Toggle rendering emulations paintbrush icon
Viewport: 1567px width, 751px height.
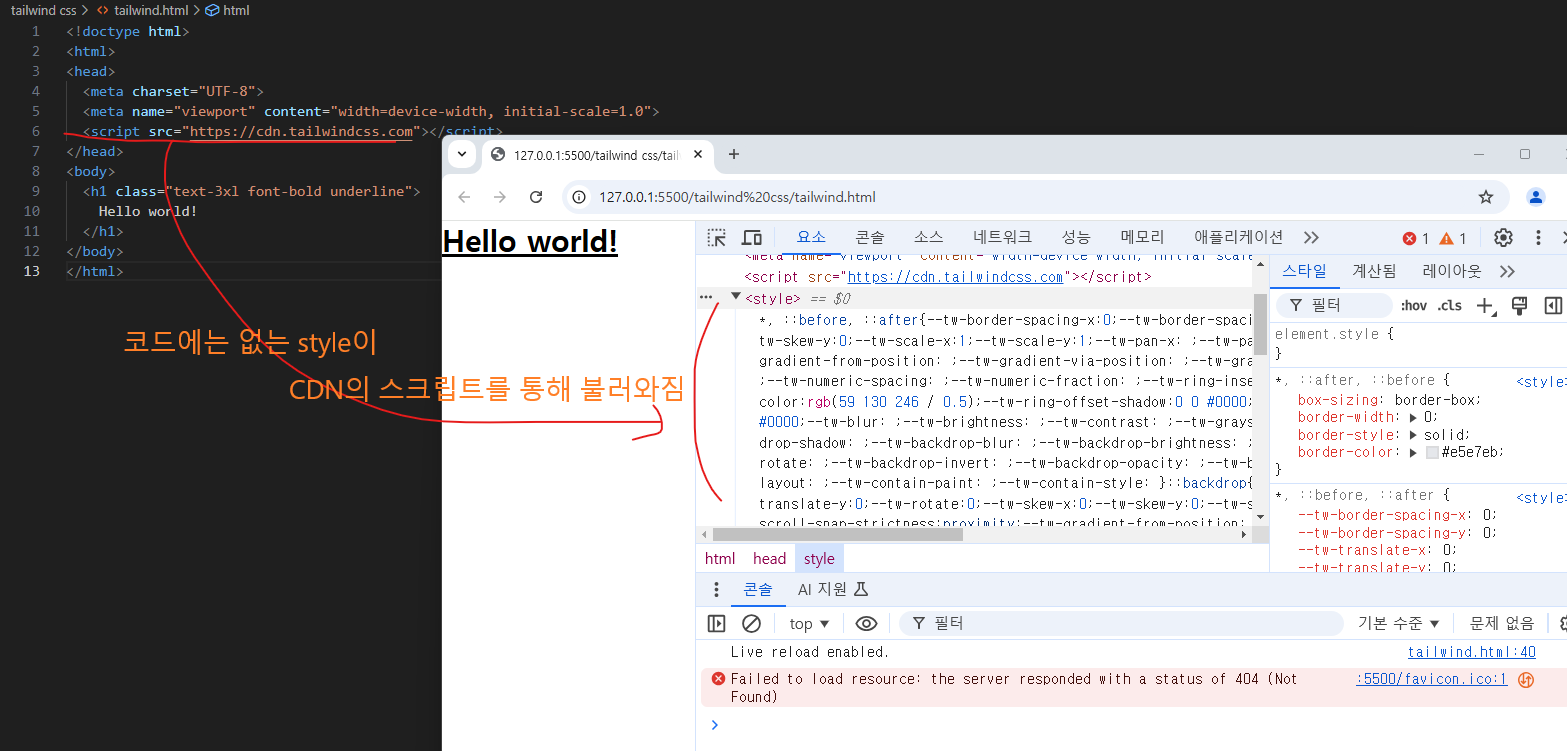[1519, 305]
